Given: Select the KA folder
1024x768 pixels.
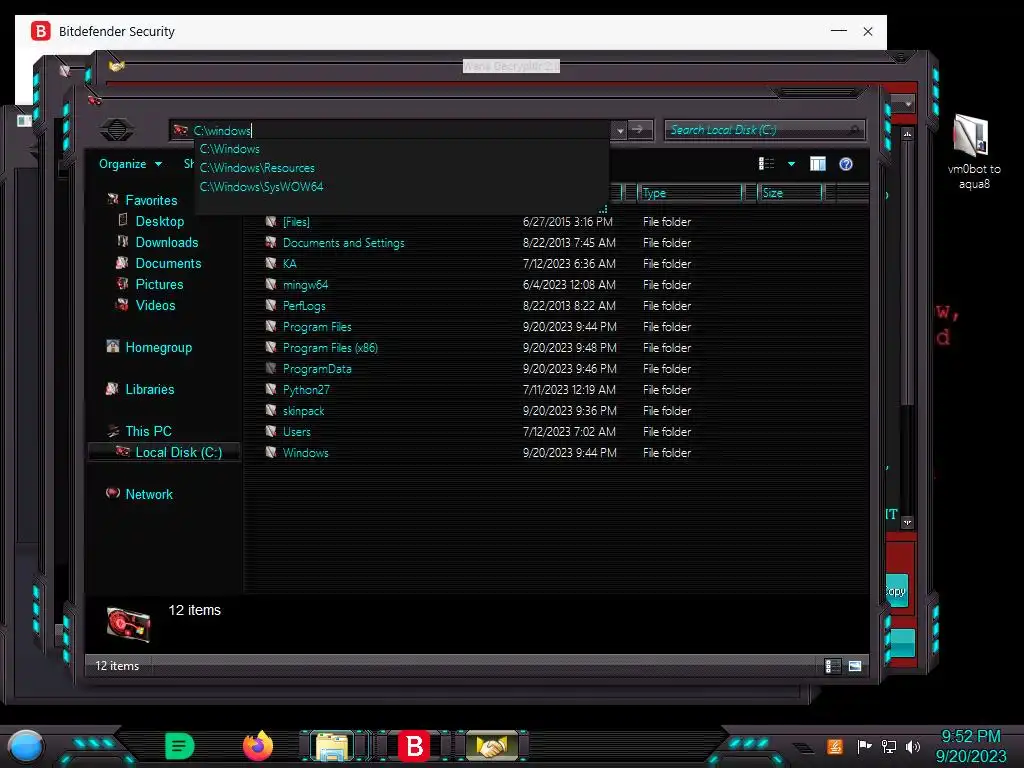Looking at the screenshot, I should [289, 264].
